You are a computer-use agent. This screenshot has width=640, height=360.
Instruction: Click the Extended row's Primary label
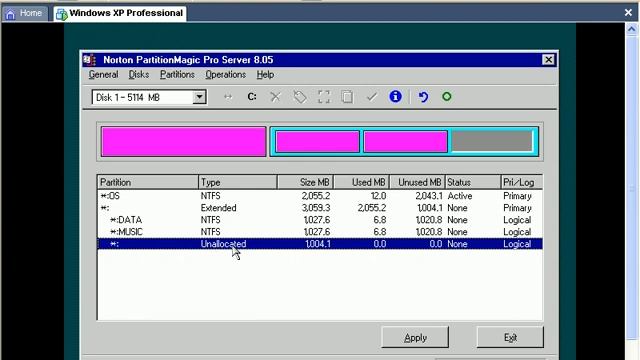[x=517, y=208]
